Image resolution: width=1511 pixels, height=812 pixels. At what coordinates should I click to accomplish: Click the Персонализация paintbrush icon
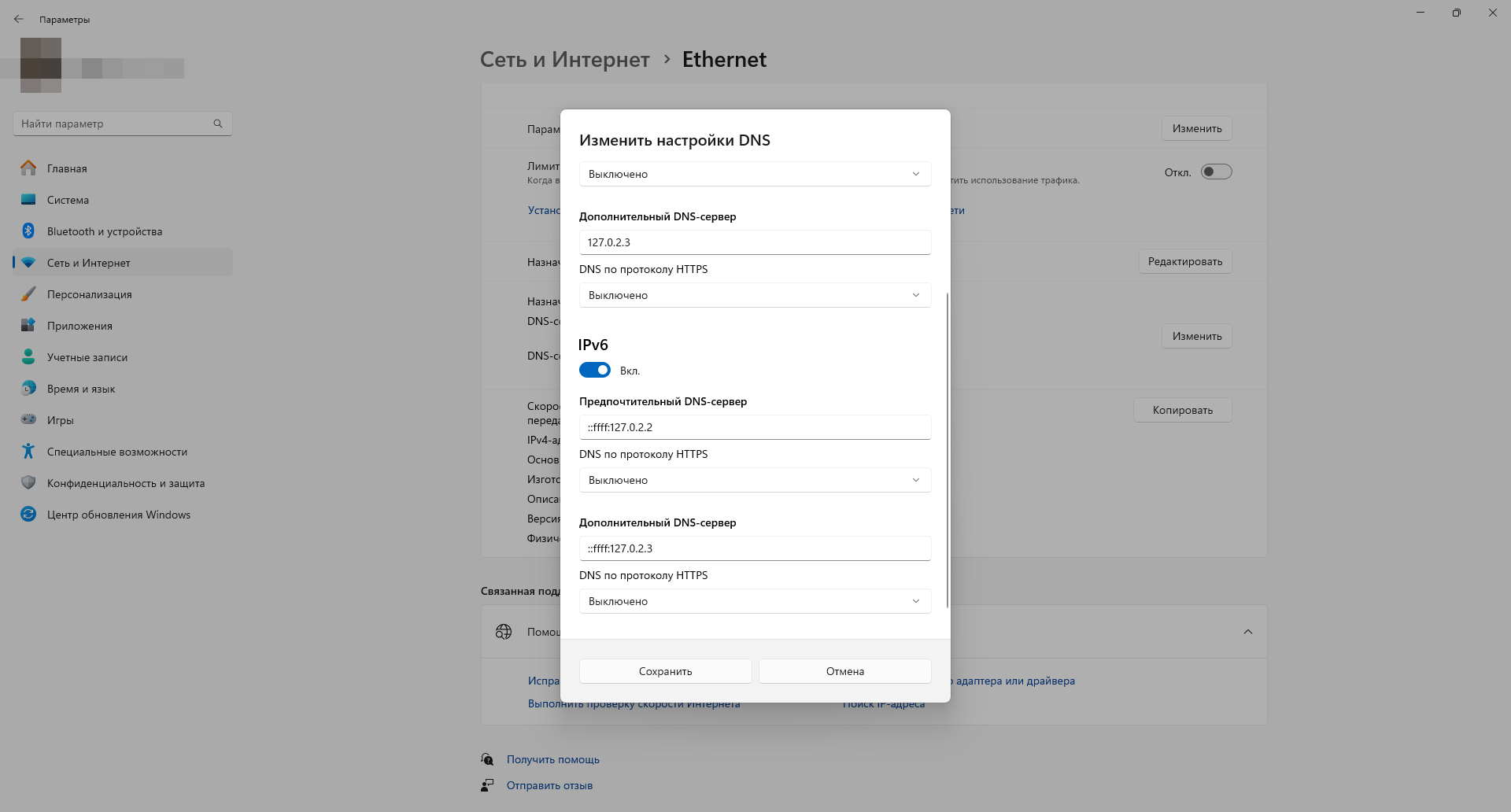click(x=28, y=294)
